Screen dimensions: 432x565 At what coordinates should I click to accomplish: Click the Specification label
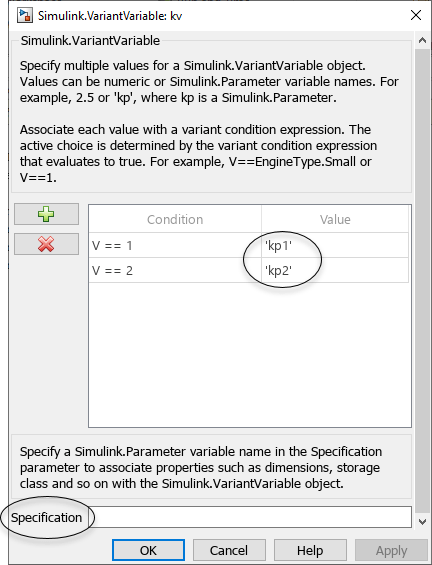tap(46, 517)
